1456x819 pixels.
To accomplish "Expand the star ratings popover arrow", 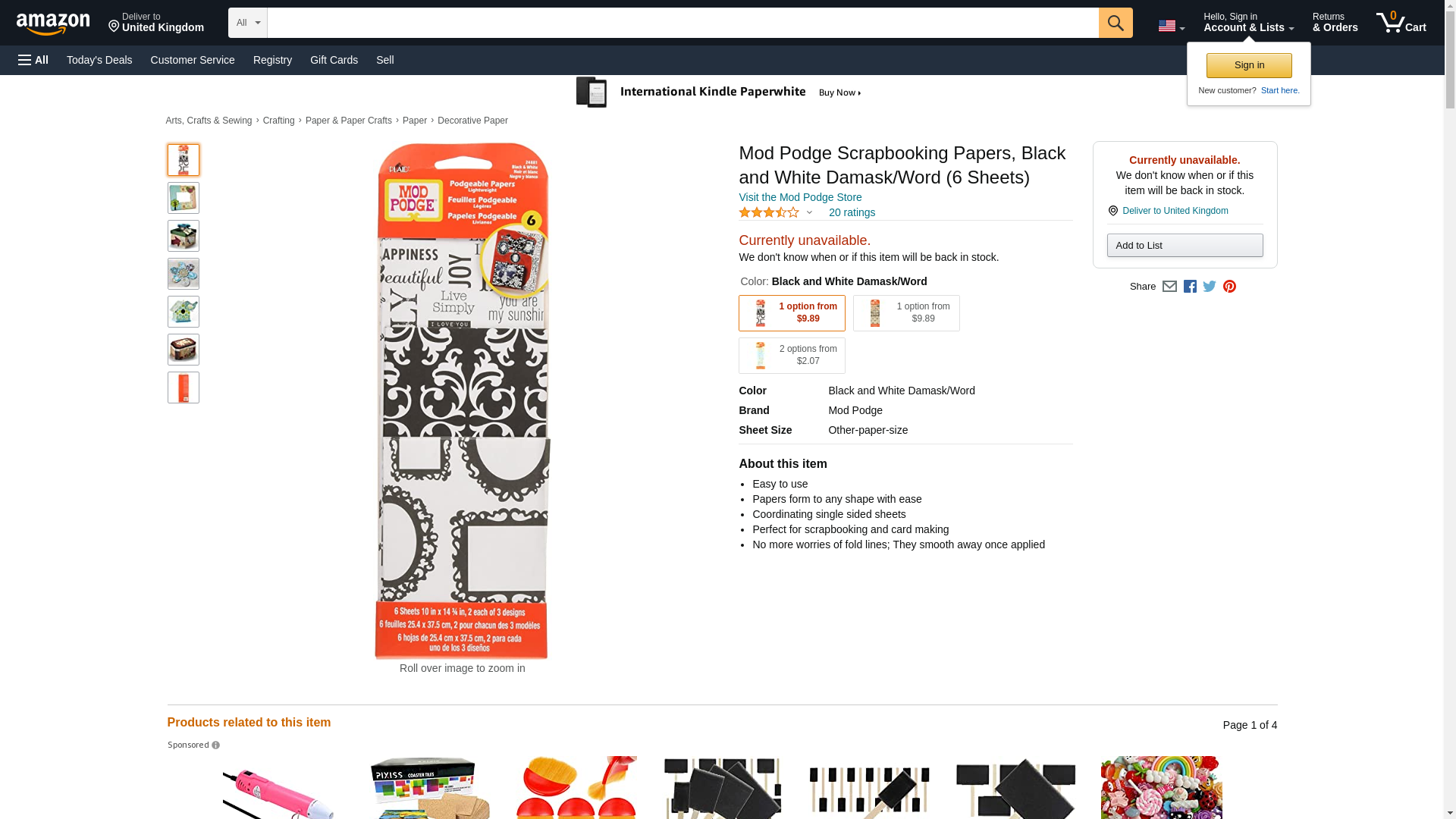I will pos(809,213).
